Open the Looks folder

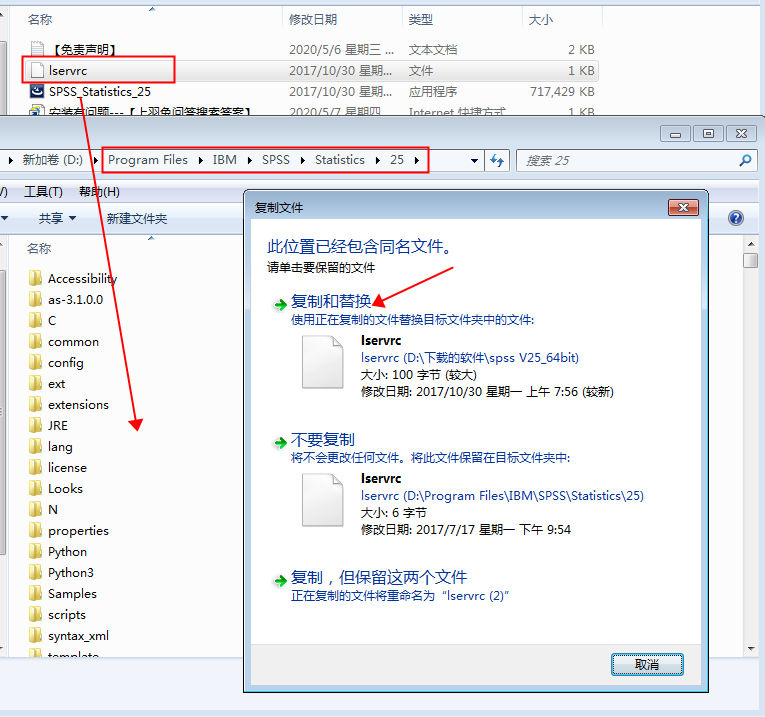click(56, 488)
